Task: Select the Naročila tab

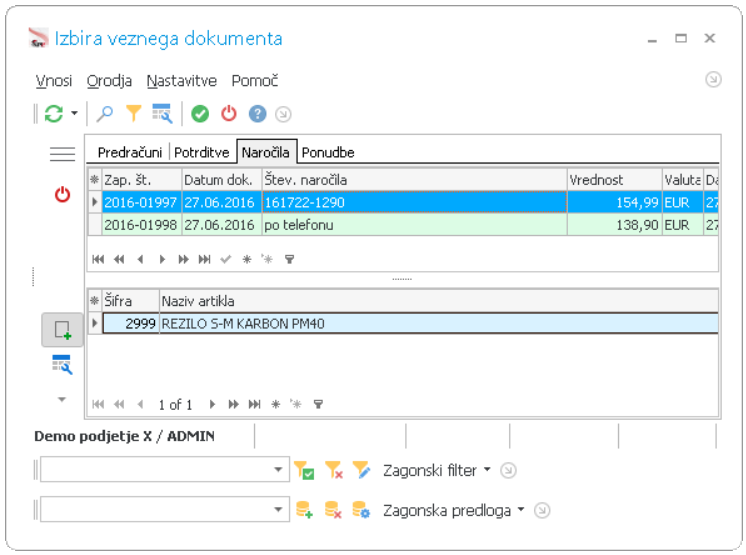Action: [265, 152]
